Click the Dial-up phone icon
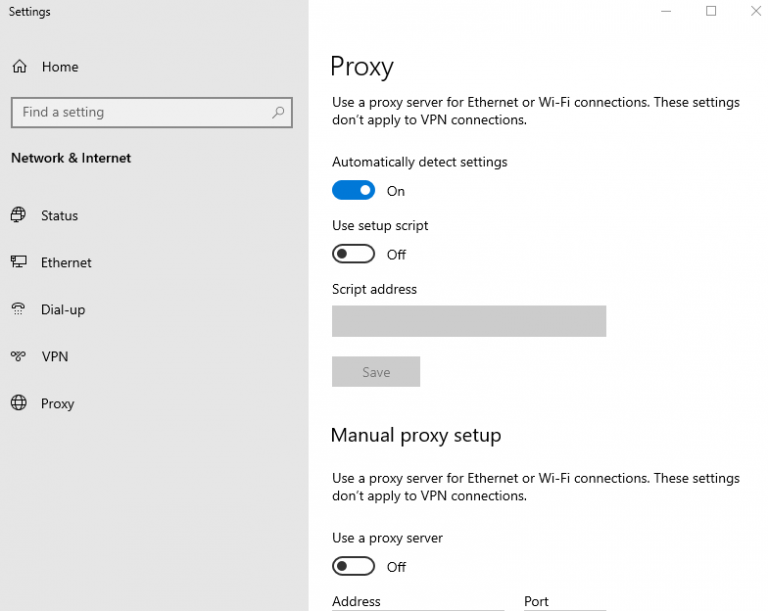 click(x=18, y=309)
